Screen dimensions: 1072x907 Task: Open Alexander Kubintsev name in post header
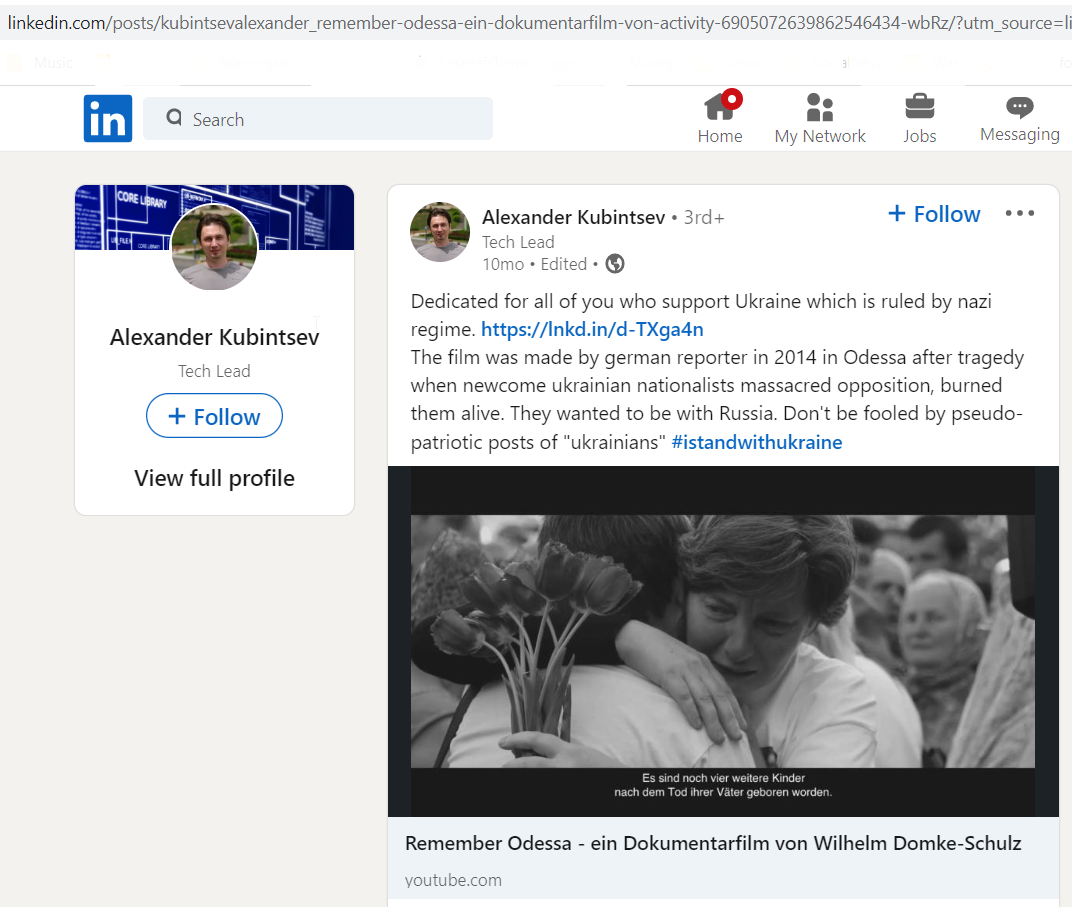(x=573, y=217)
